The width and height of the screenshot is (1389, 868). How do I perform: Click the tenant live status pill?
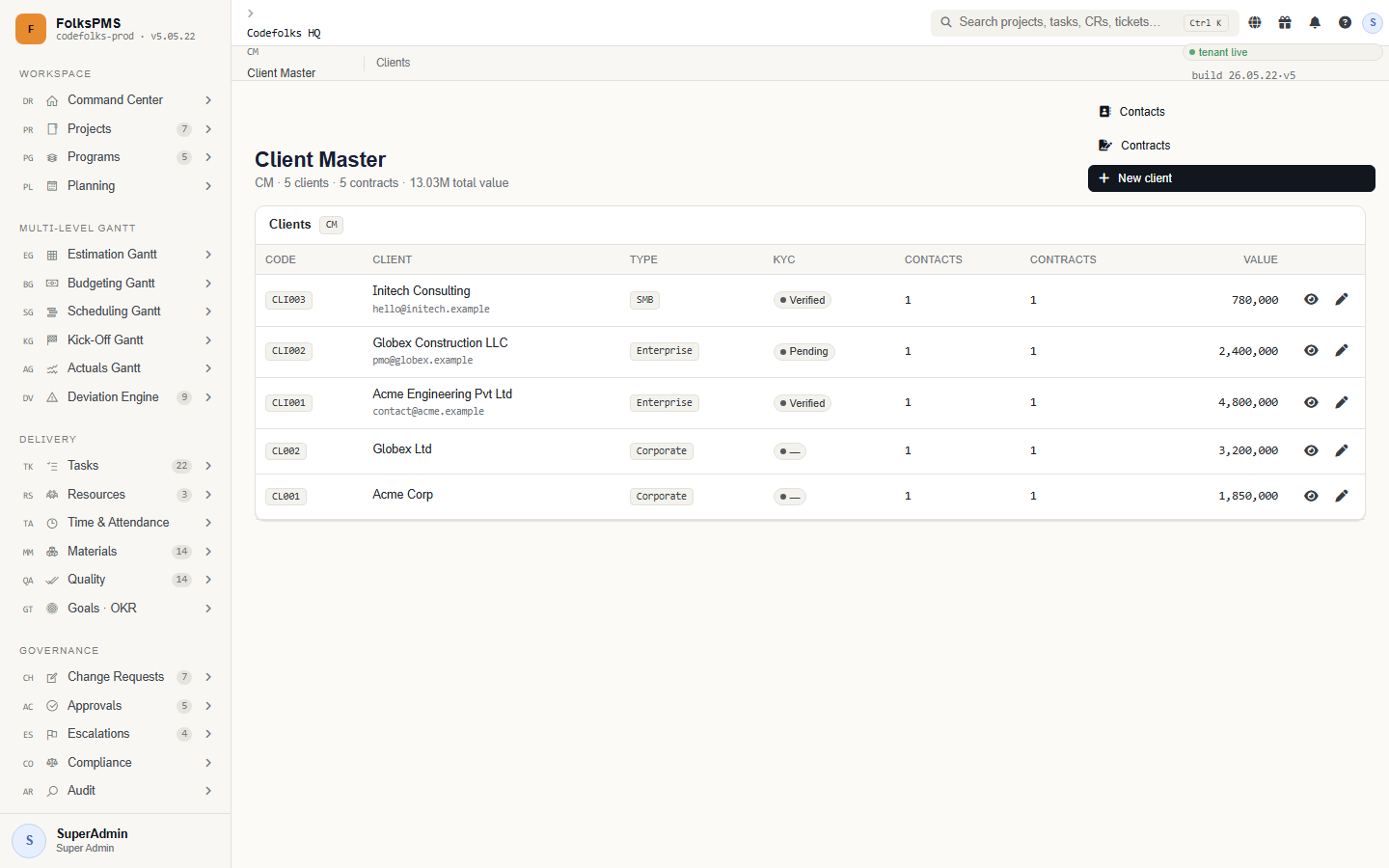(x=1282, y=52)
